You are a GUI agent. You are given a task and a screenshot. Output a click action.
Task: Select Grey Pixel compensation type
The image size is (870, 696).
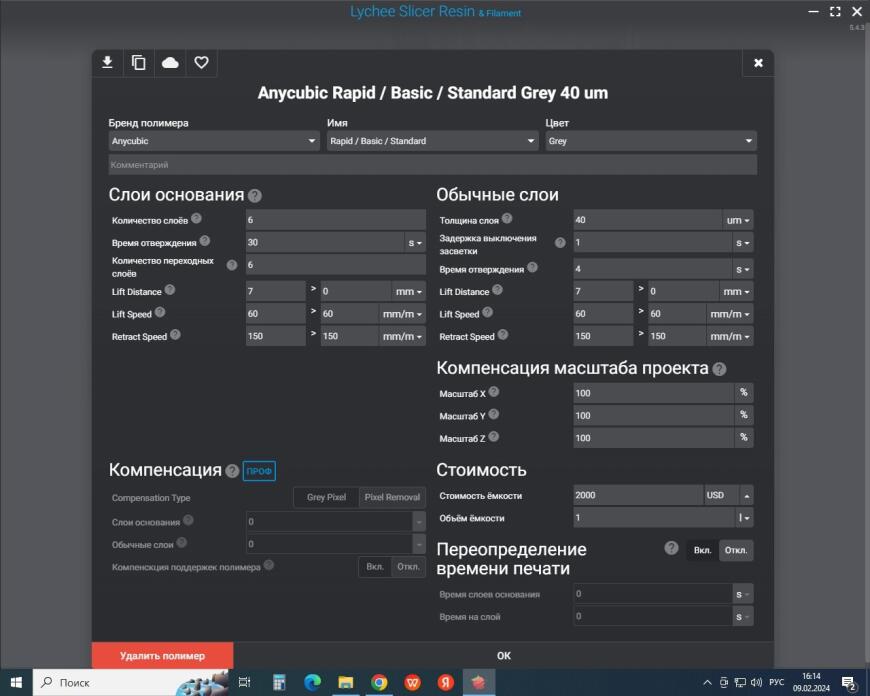click(326, 497)
